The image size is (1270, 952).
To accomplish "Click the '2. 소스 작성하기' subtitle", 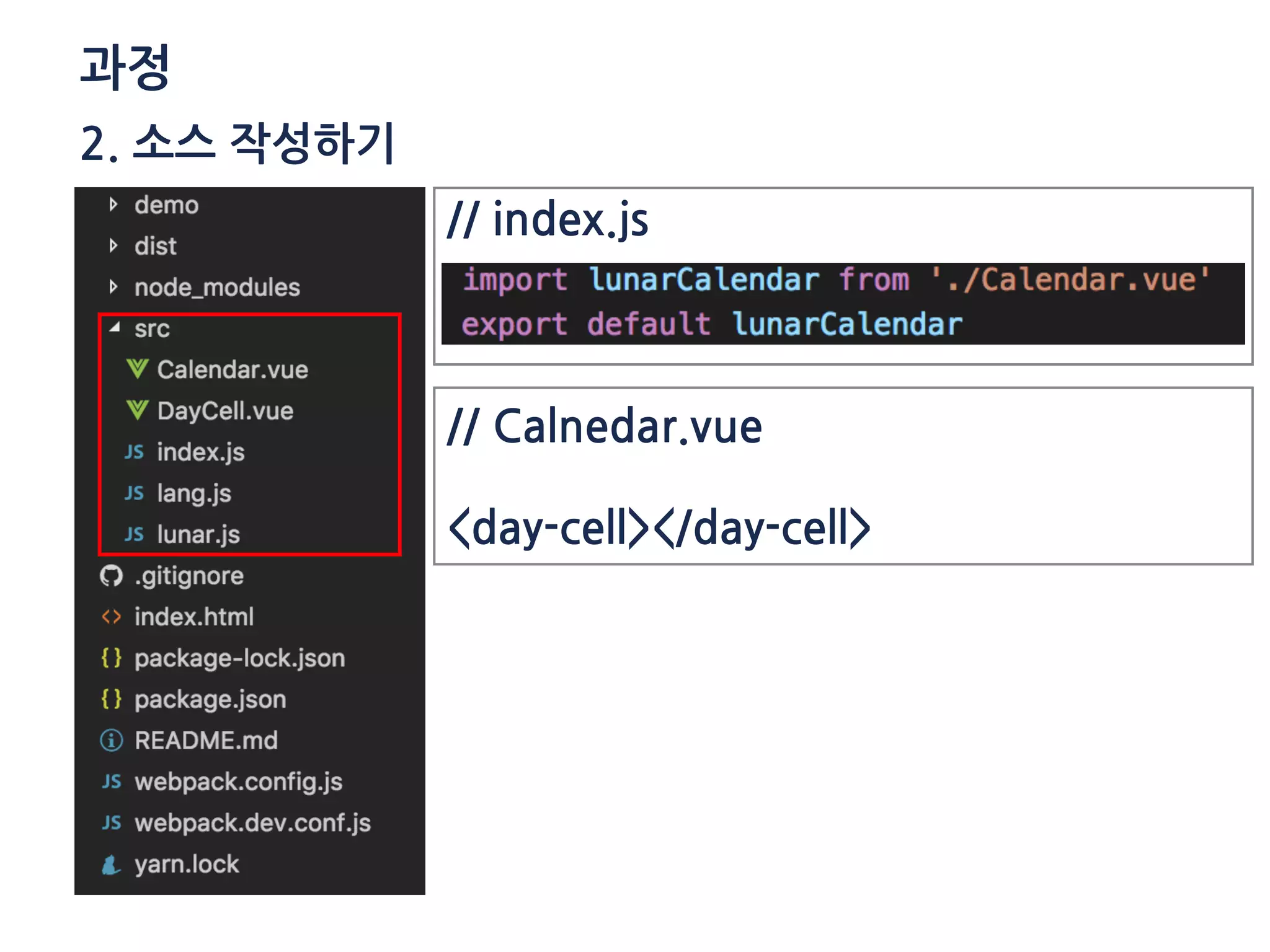I will [238, 143].
